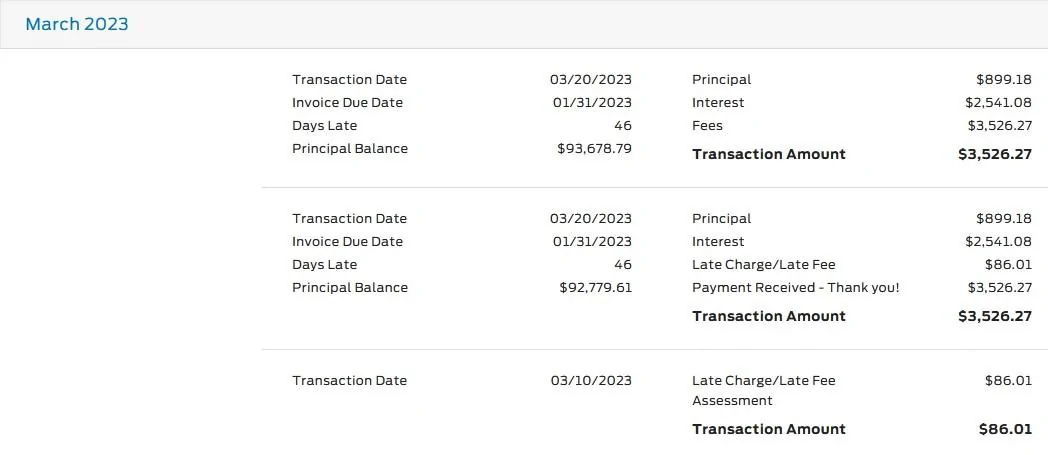Screen dimensions: 1048x455
Task: Click the Principal label in second transaction
Action: coord(721,219)
